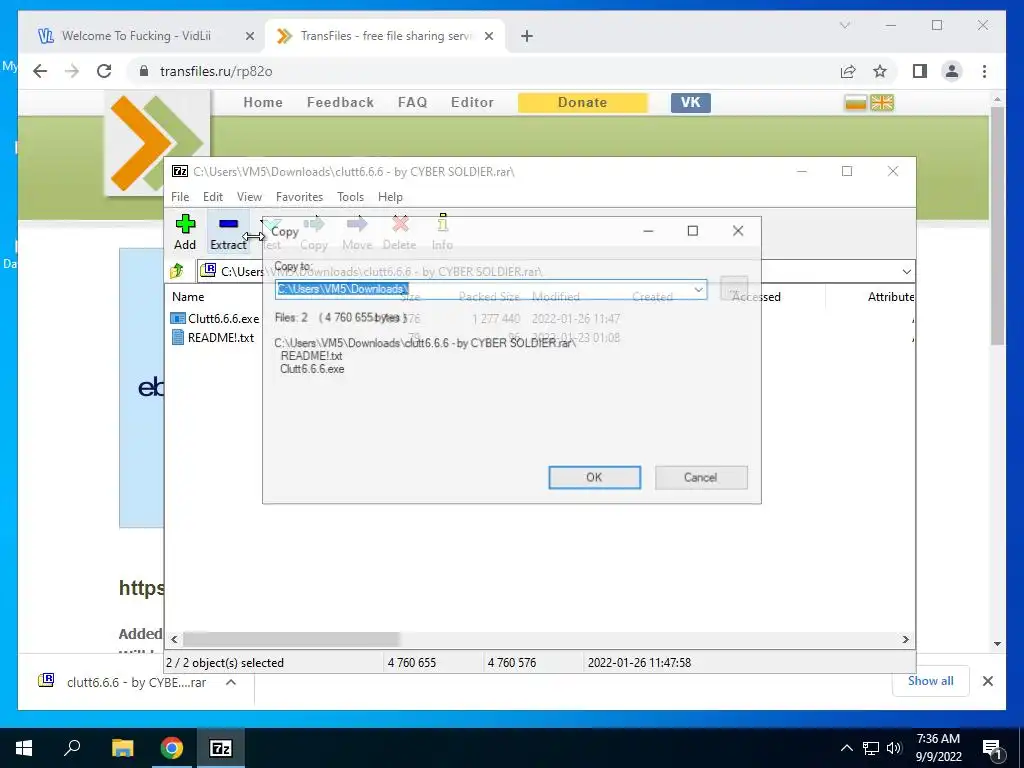1024x768 pixels.
Task: Click the Extract toolbar icon
Action: pos(228,232)
